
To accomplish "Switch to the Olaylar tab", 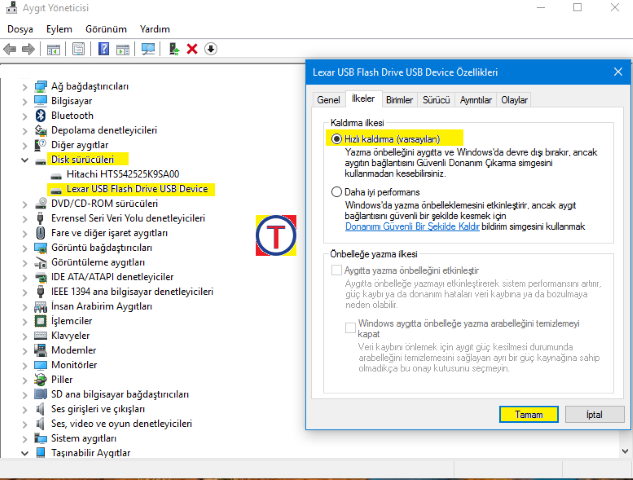I will pos(514,100).
